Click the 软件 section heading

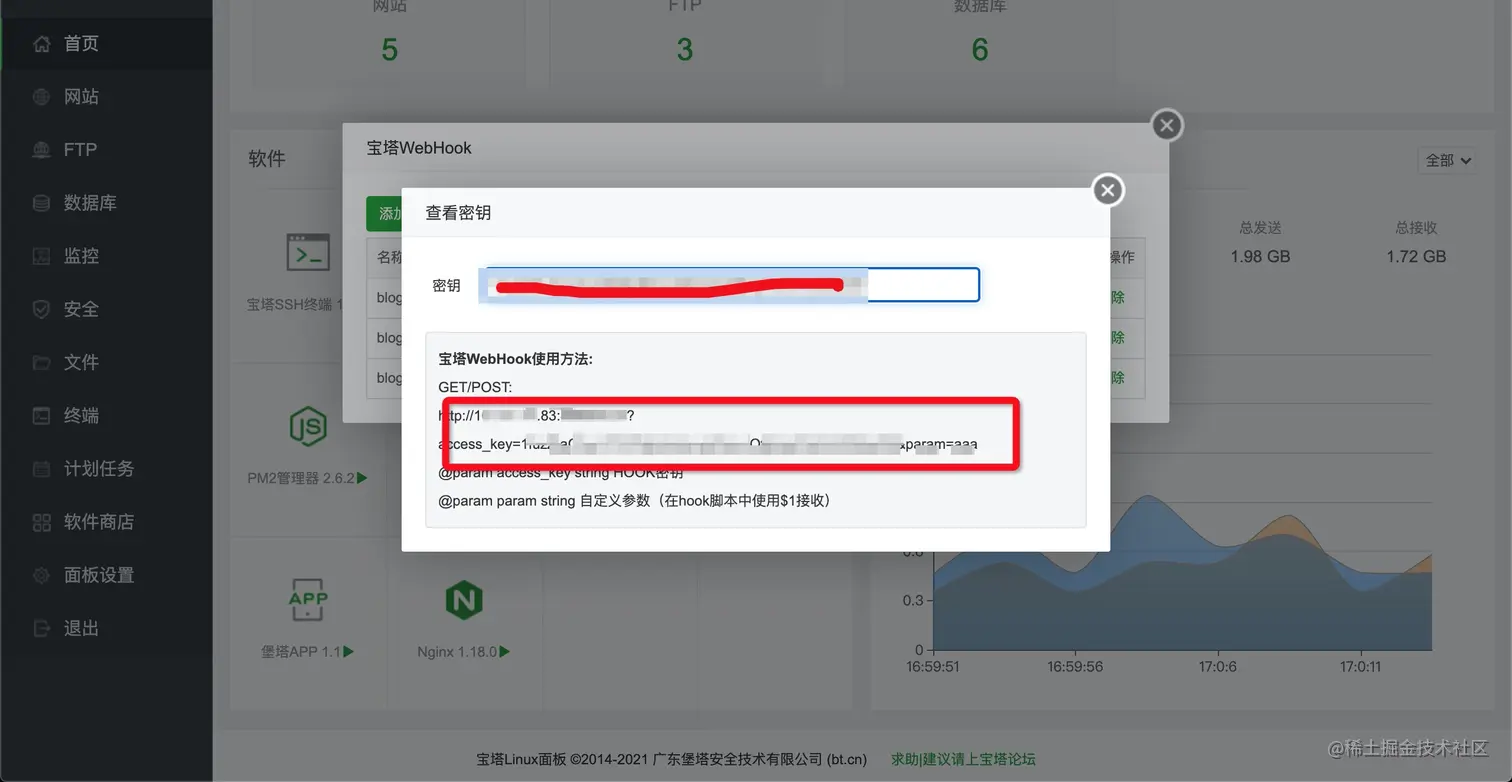click(267, 159)
